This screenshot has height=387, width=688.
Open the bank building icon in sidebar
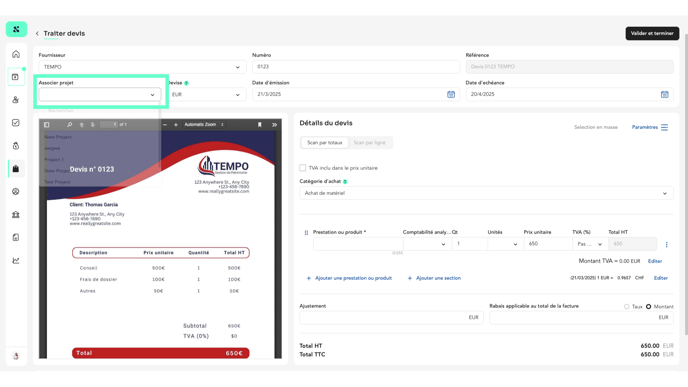click(x=16, y=215)
